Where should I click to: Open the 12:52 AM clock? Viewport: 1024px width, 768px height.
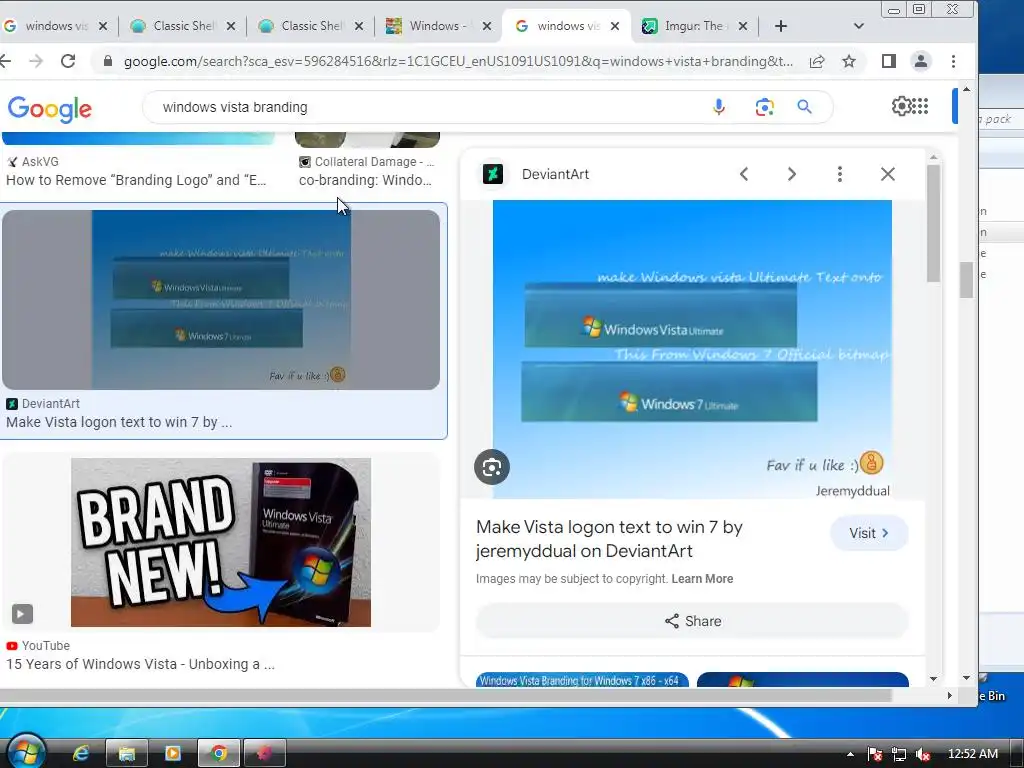pyautogui.click(x=972, y=754)
